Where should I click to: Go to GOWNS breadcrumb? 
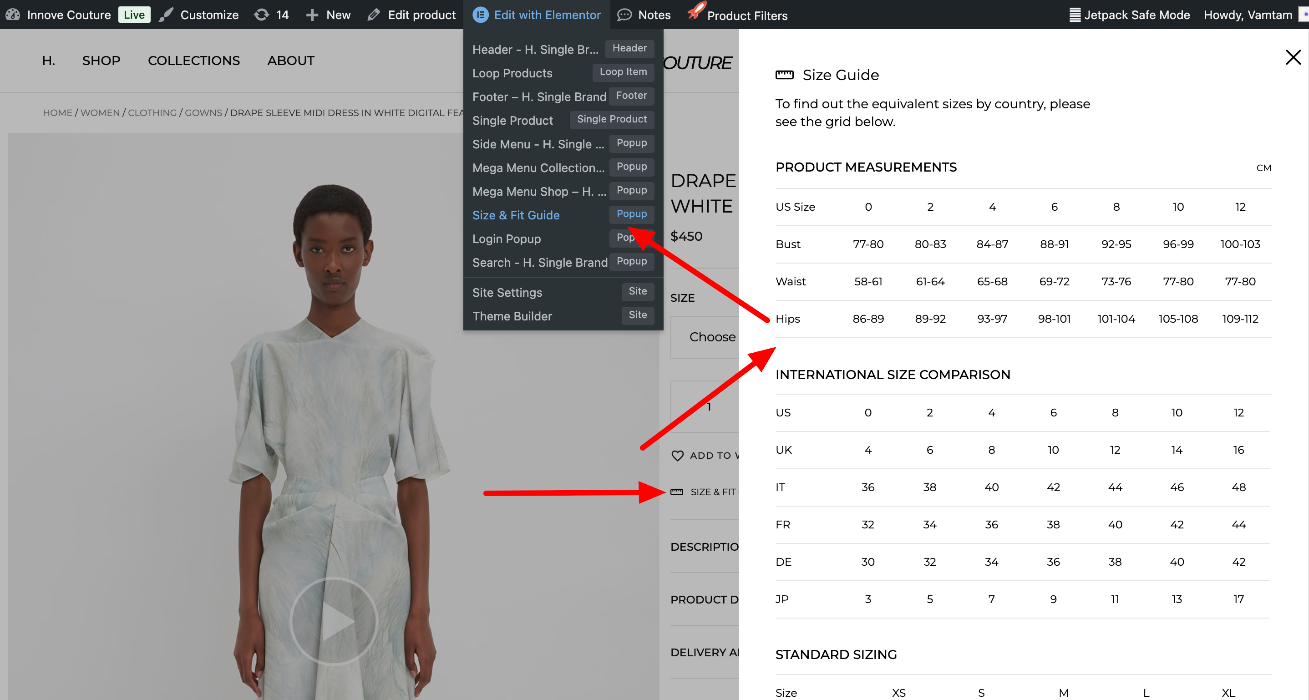(x=203, y=113)
